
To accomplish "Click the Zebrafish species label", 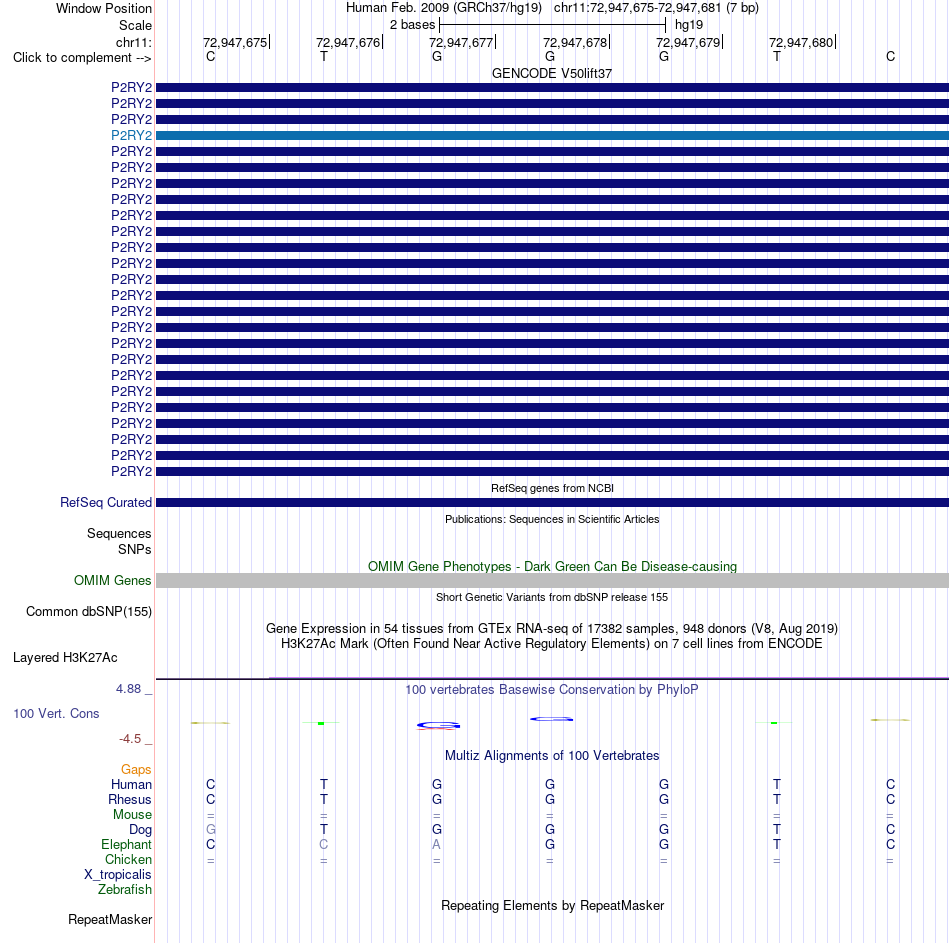I will (x=125, y=889).
